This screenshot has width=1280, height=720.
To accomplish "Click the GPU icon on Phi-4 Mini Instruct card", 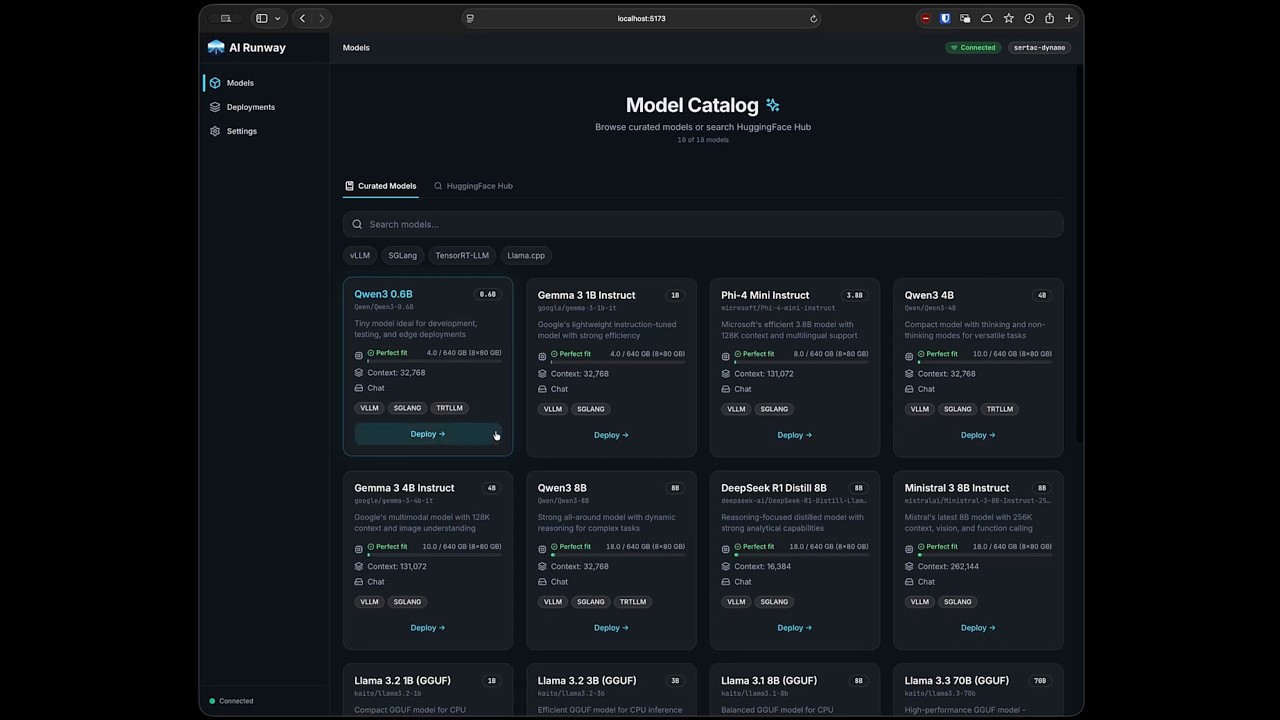I will click(726, 356).
